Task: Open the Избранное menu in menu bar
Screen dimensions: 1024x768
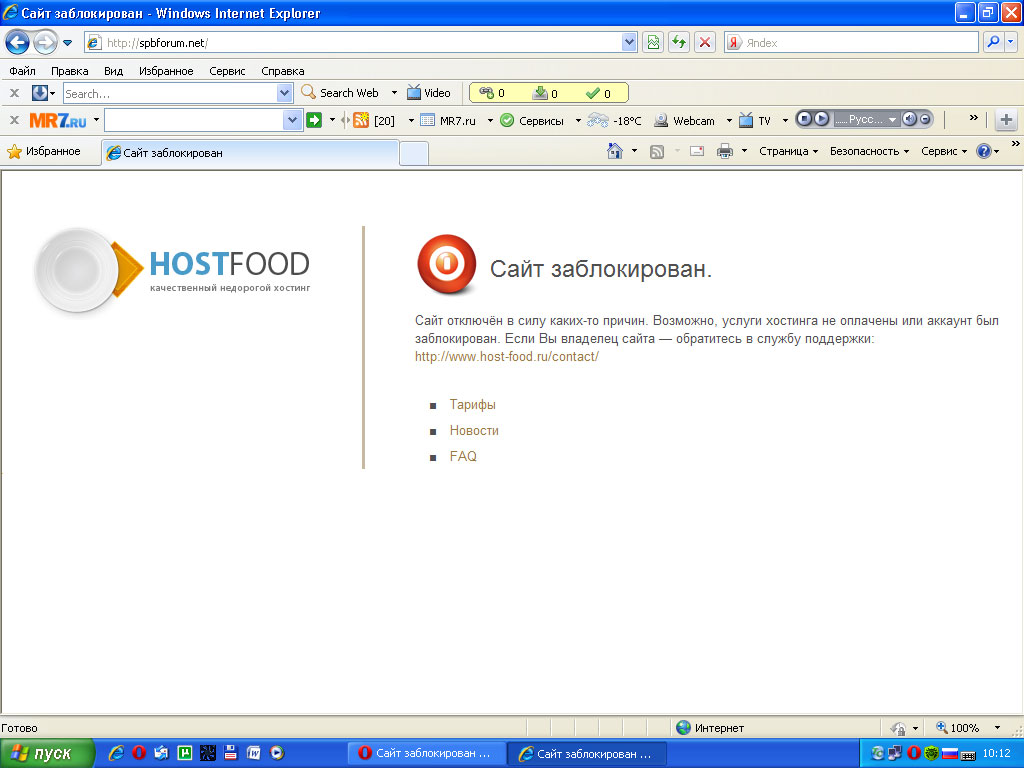Action: pos(166,71)
